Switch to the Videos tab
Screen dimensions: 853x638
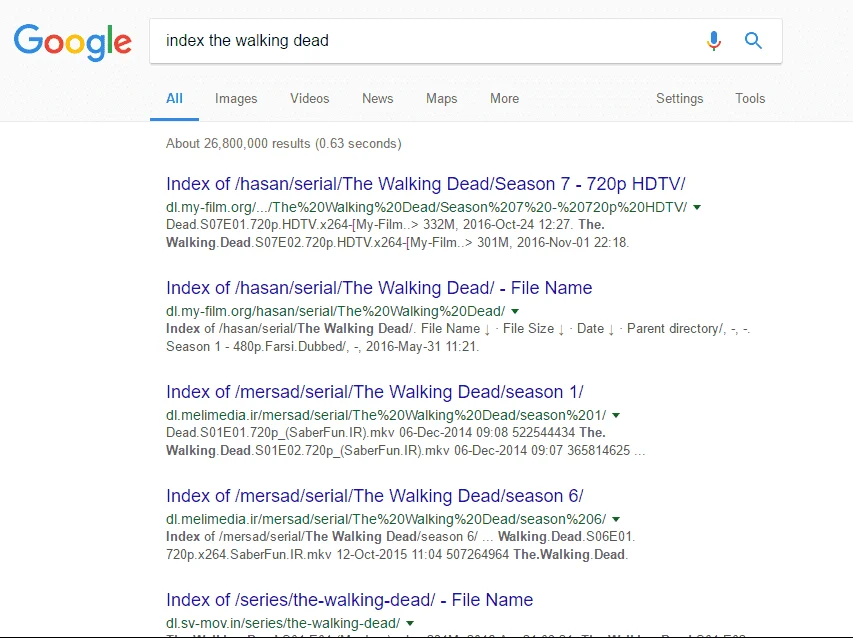point(310,98)
